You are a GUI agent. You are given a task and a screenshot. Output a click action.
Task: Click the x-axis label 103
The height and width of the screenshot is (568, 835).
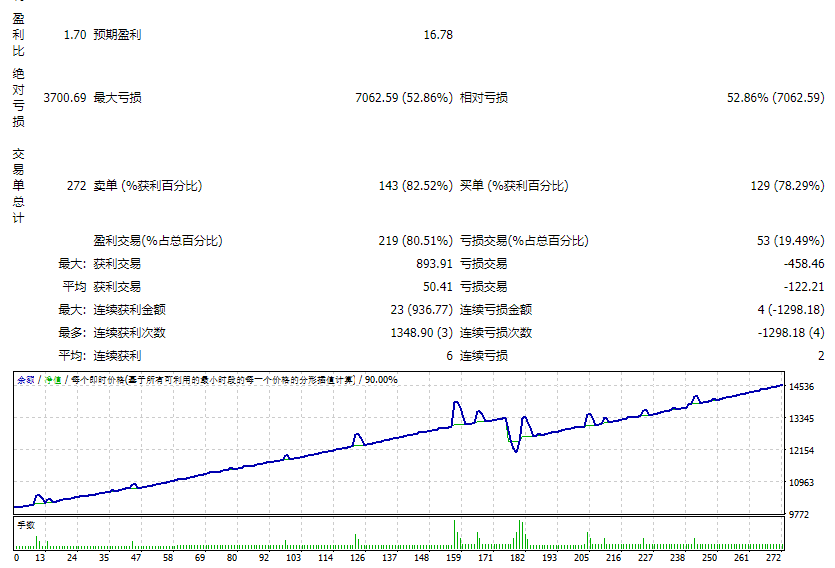pos(293,558)
